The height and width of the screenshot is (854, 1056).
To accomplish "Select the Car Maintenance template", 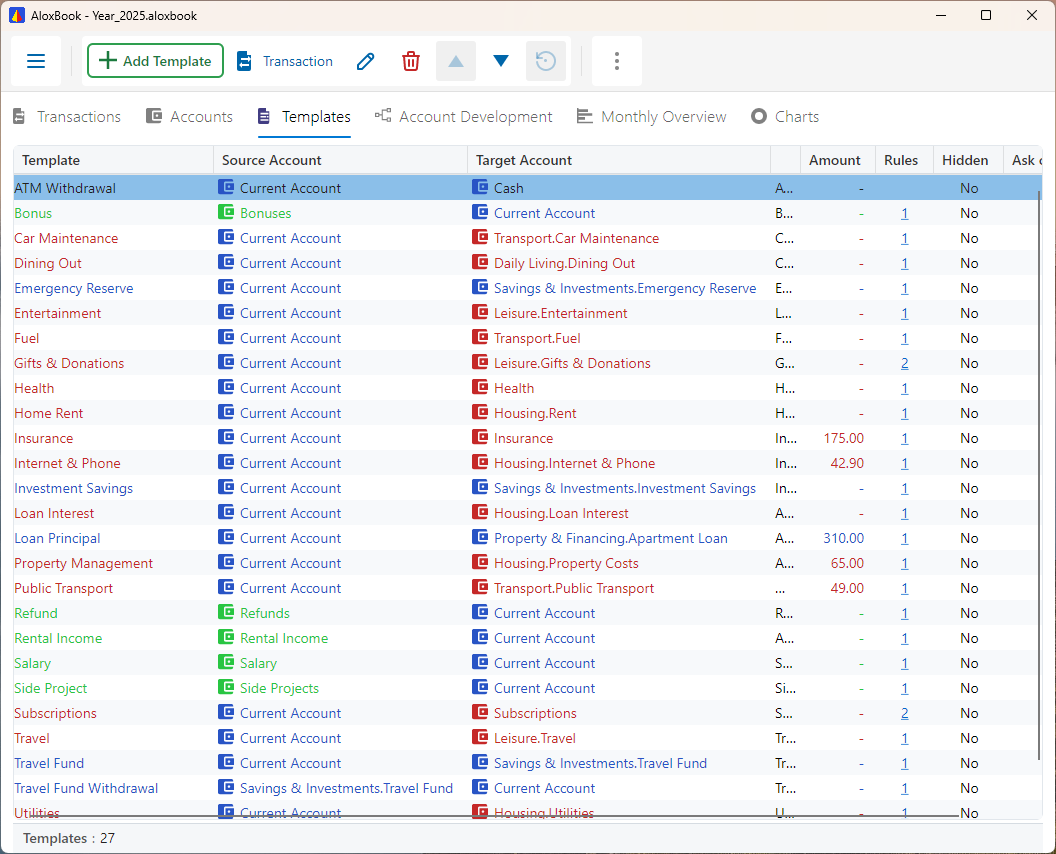I will (66, 238).
